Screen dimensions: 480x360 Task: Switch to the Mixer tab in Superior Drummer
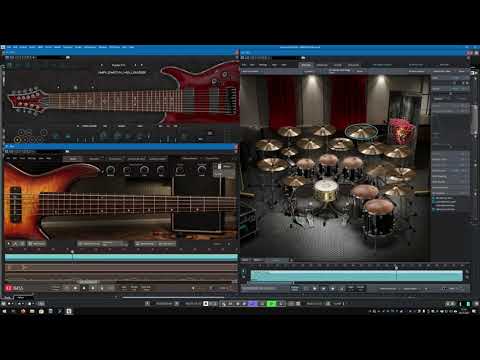pos(338,65)
